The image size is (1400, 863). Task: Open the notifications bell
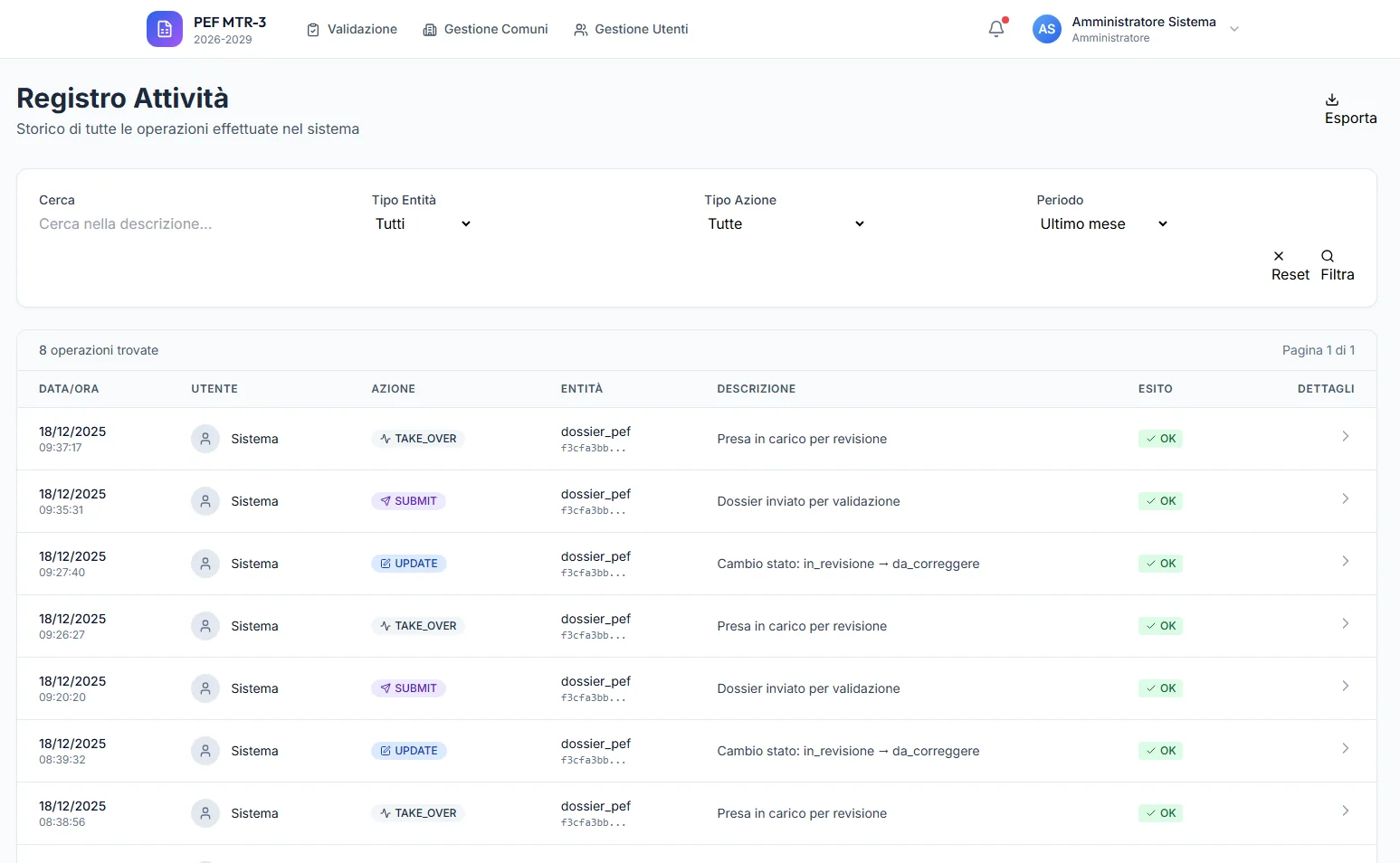click(x=996, y=29)
